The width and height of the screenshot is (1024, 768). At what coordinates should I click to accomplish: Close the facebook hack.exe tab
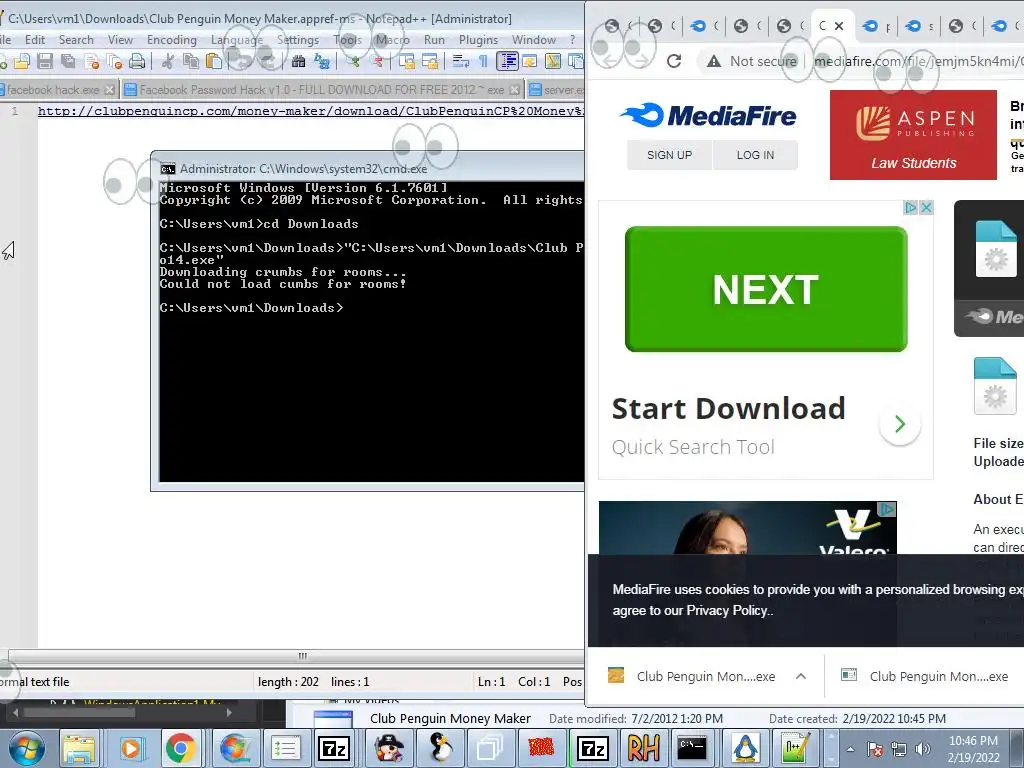110,89
